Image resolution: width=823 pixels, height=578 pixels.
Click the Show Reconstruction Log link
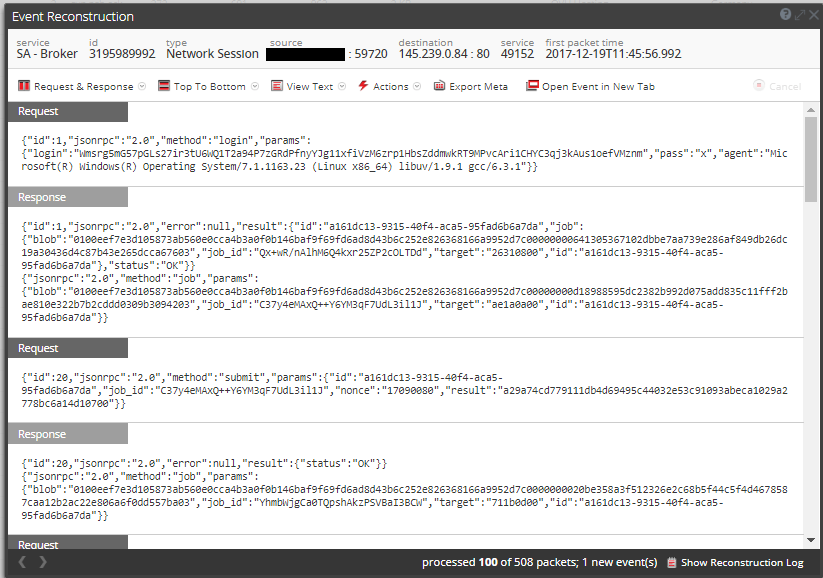pyautogui.click(x=742, y=563)
